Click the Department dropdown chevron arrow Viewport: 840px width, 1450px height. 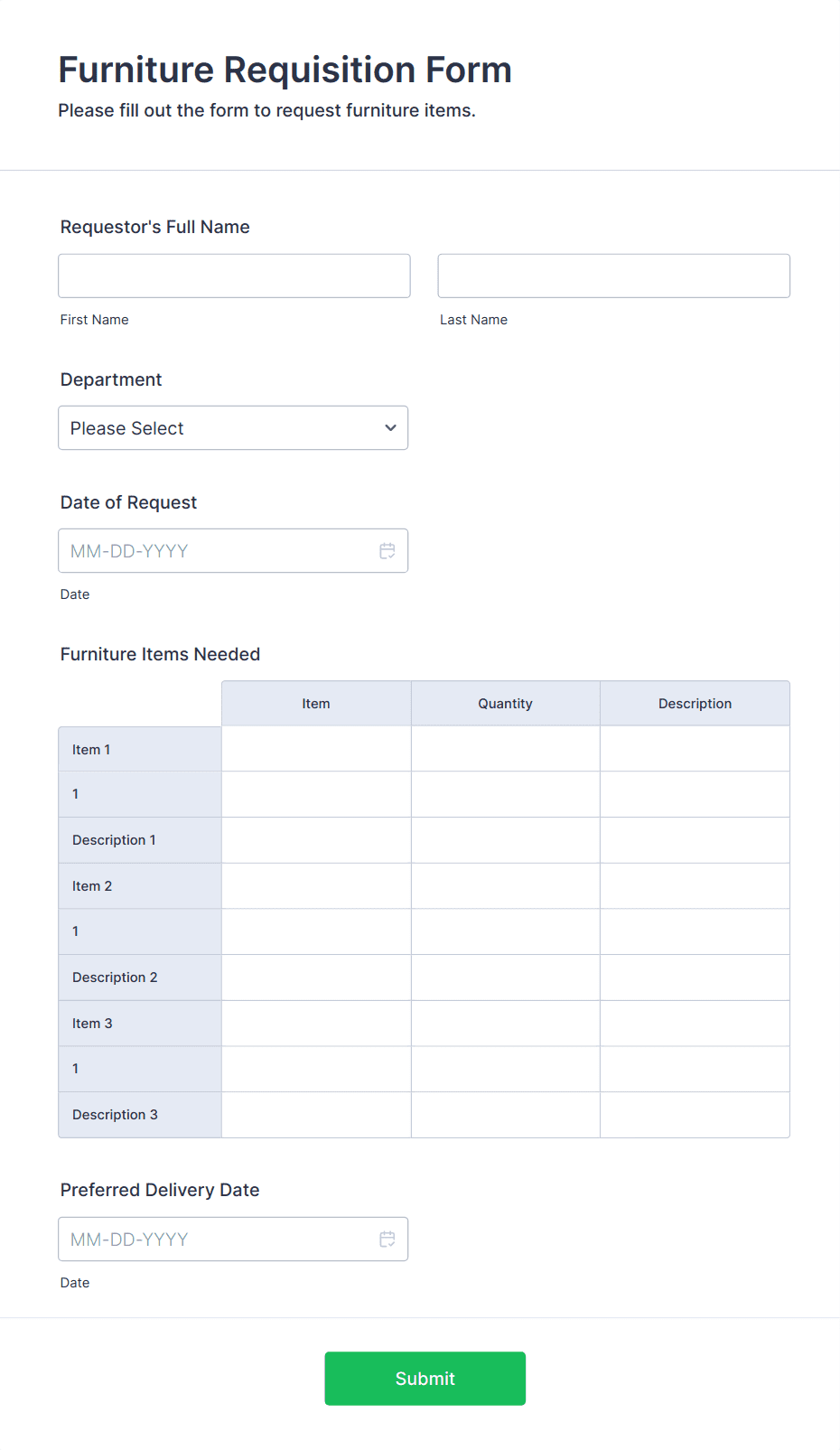[390, 428]
